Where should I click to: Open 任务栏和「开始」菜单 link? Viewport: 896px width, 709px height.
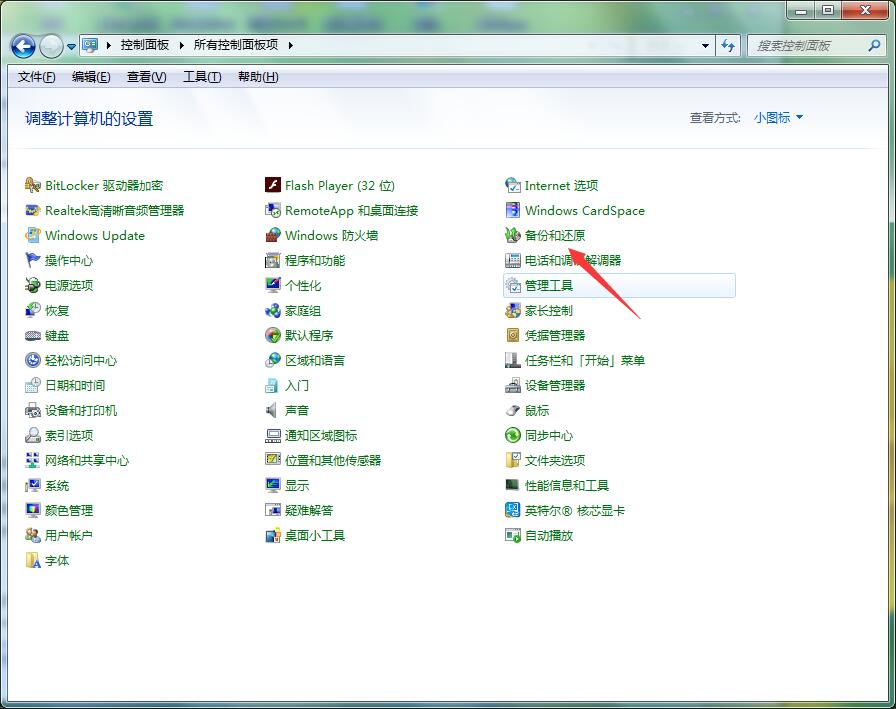coord(585,360)
